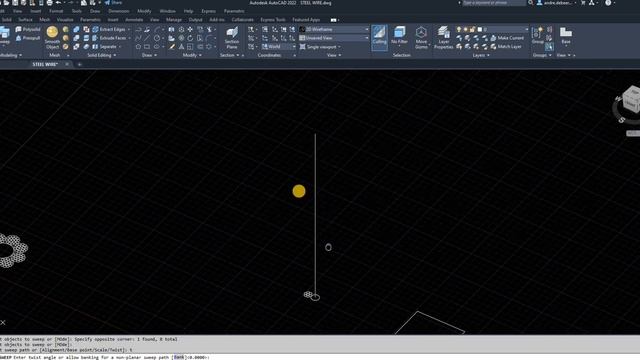Select the Rotate tool in Modify panel
The height and width of the screenshot is (360, 640).
(x=190, y=38)
